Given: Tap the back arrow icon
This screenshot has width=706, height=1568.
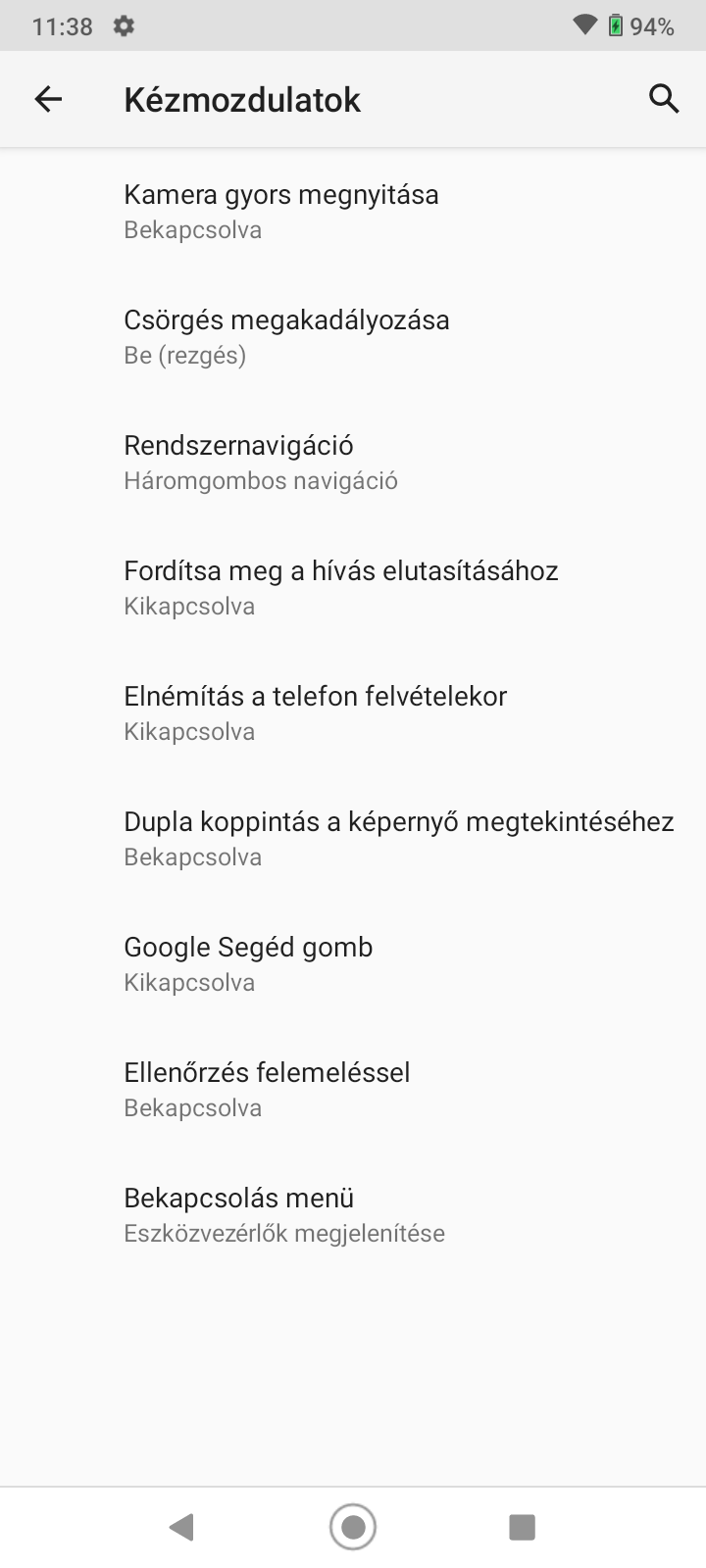Looking at the screenshot, I should [48, 99].
